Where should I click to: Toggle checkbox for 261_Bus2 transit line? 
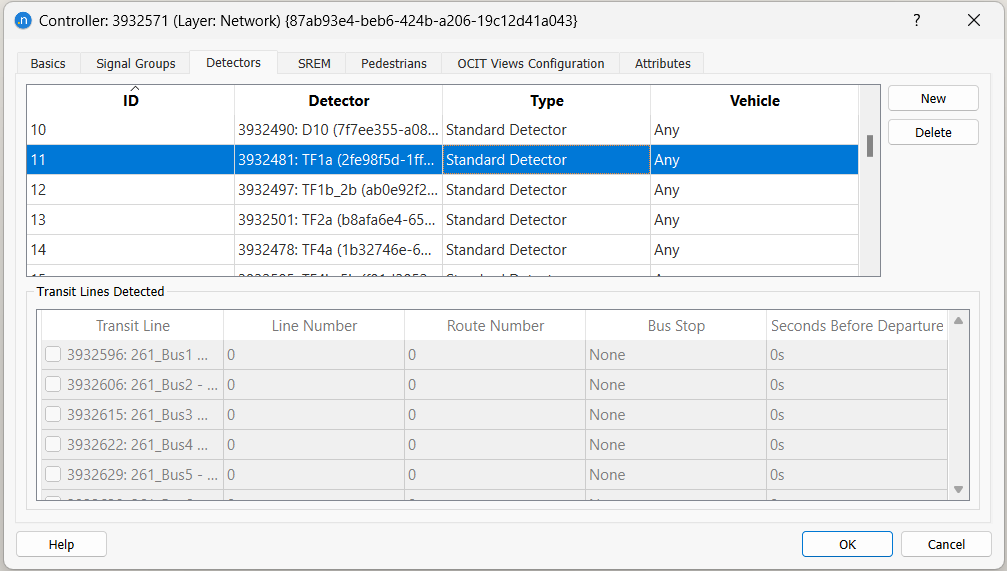(x=53, y=385)
